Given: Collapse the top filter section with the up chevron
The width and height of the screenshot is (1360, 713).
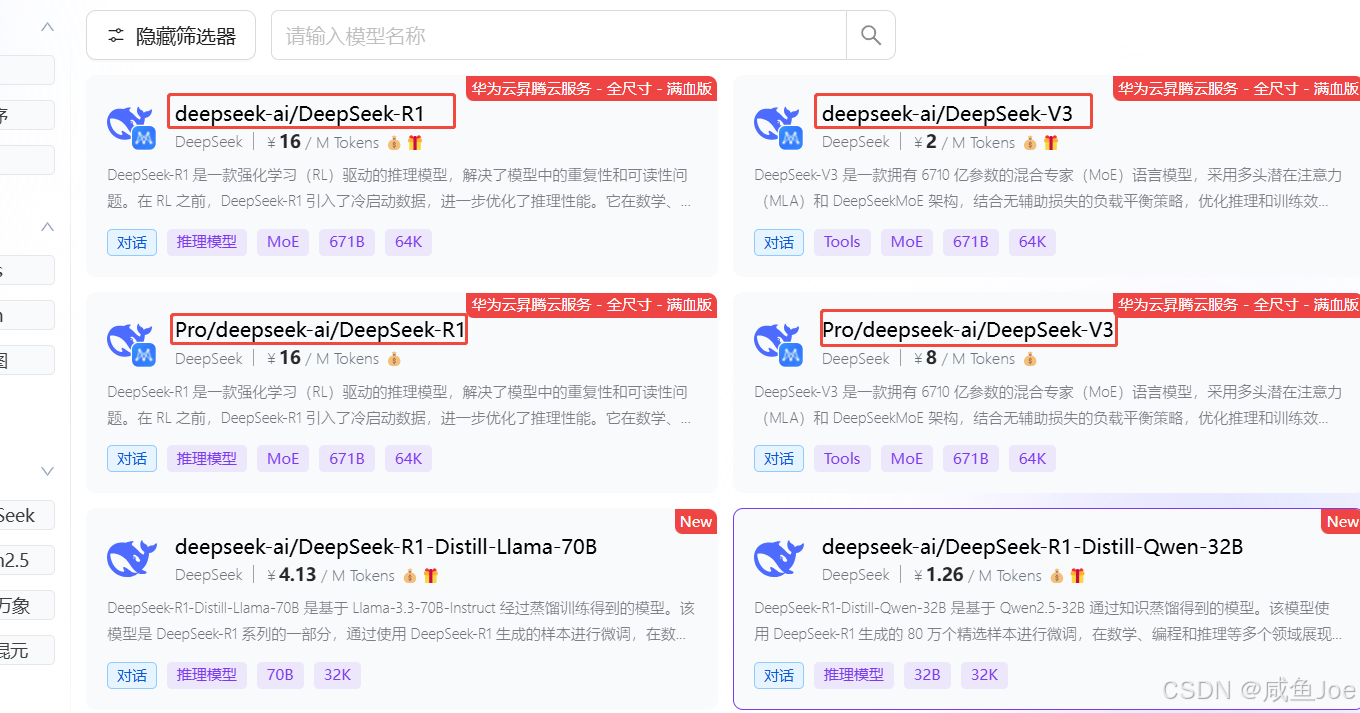Looking at the screenshot, I should click(47, 26).
